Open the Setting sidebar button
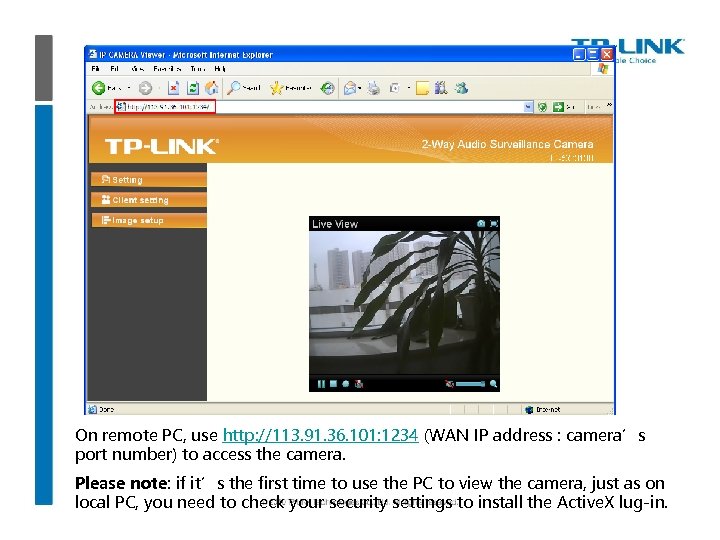 click(x=149, y=180)
